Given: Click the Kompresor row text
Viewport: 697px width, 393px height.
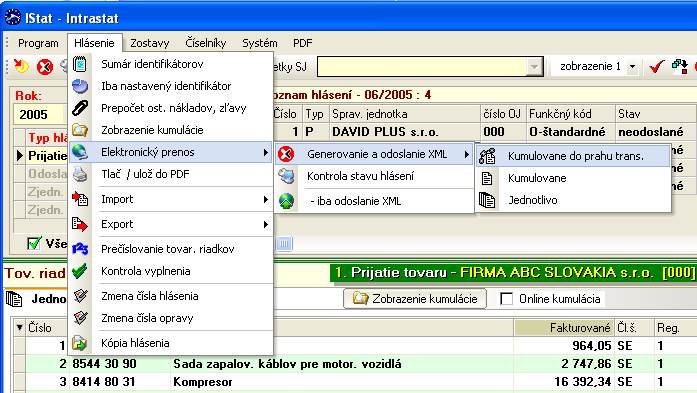Looking at the screenshot, I should point(203,382).
